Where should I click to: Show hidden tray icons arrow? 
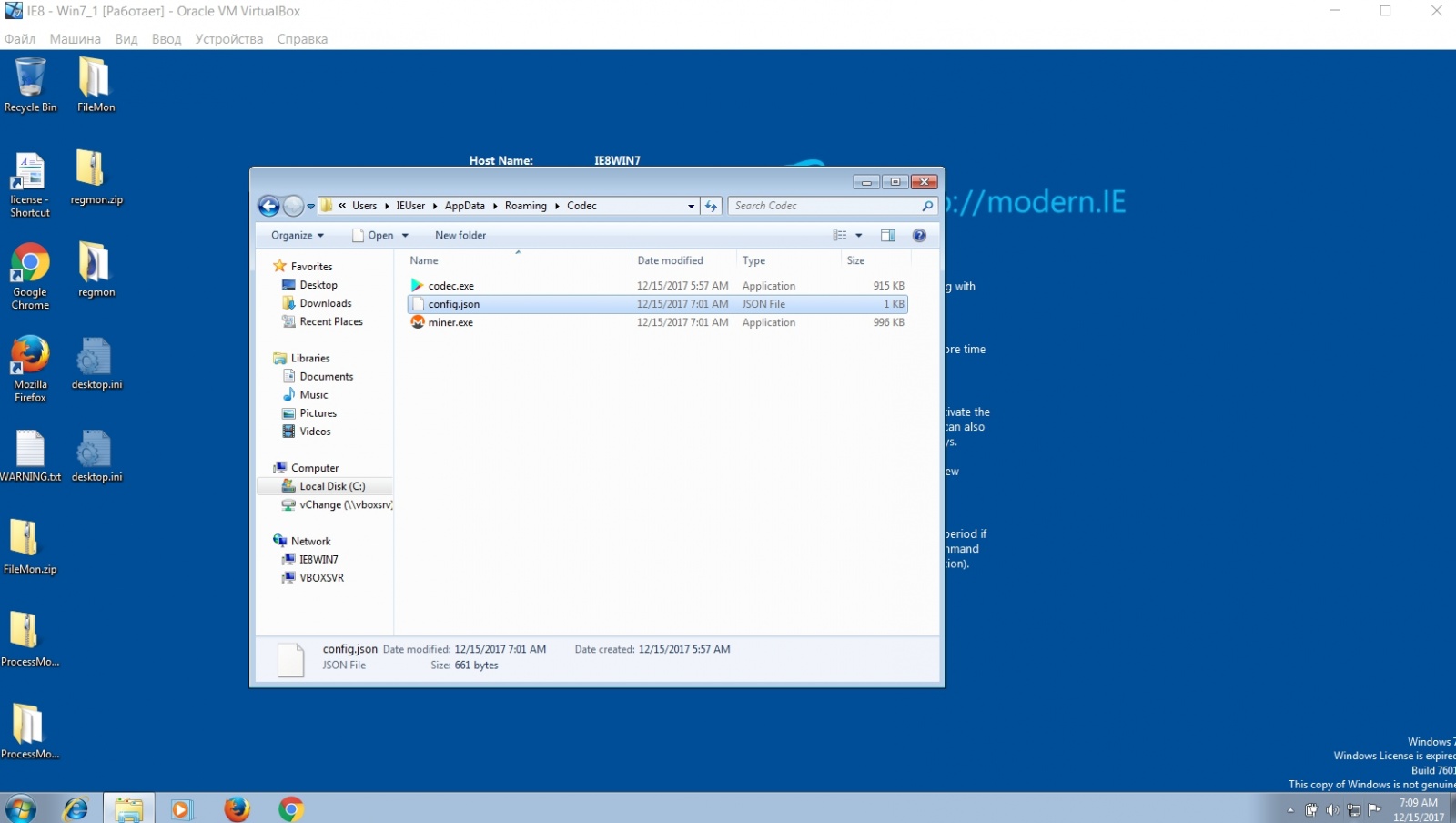[x=1289, y=809]
